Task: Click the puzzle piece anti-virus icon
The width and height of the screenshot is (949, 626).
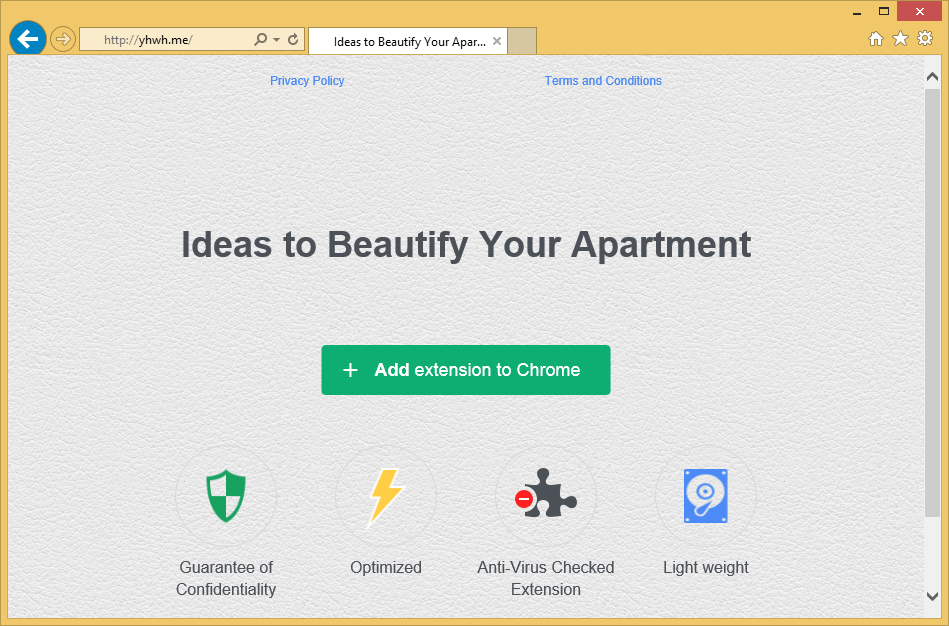Action: tap(546, 494)
